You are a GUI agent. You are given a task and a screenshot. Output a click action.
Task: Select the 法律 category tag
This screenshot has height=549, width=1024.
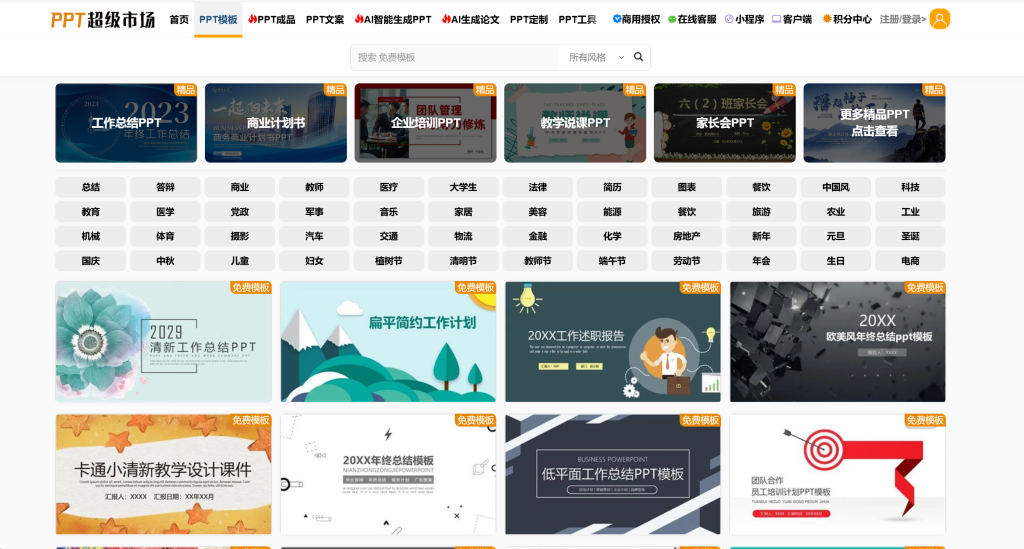click(537, 187)
